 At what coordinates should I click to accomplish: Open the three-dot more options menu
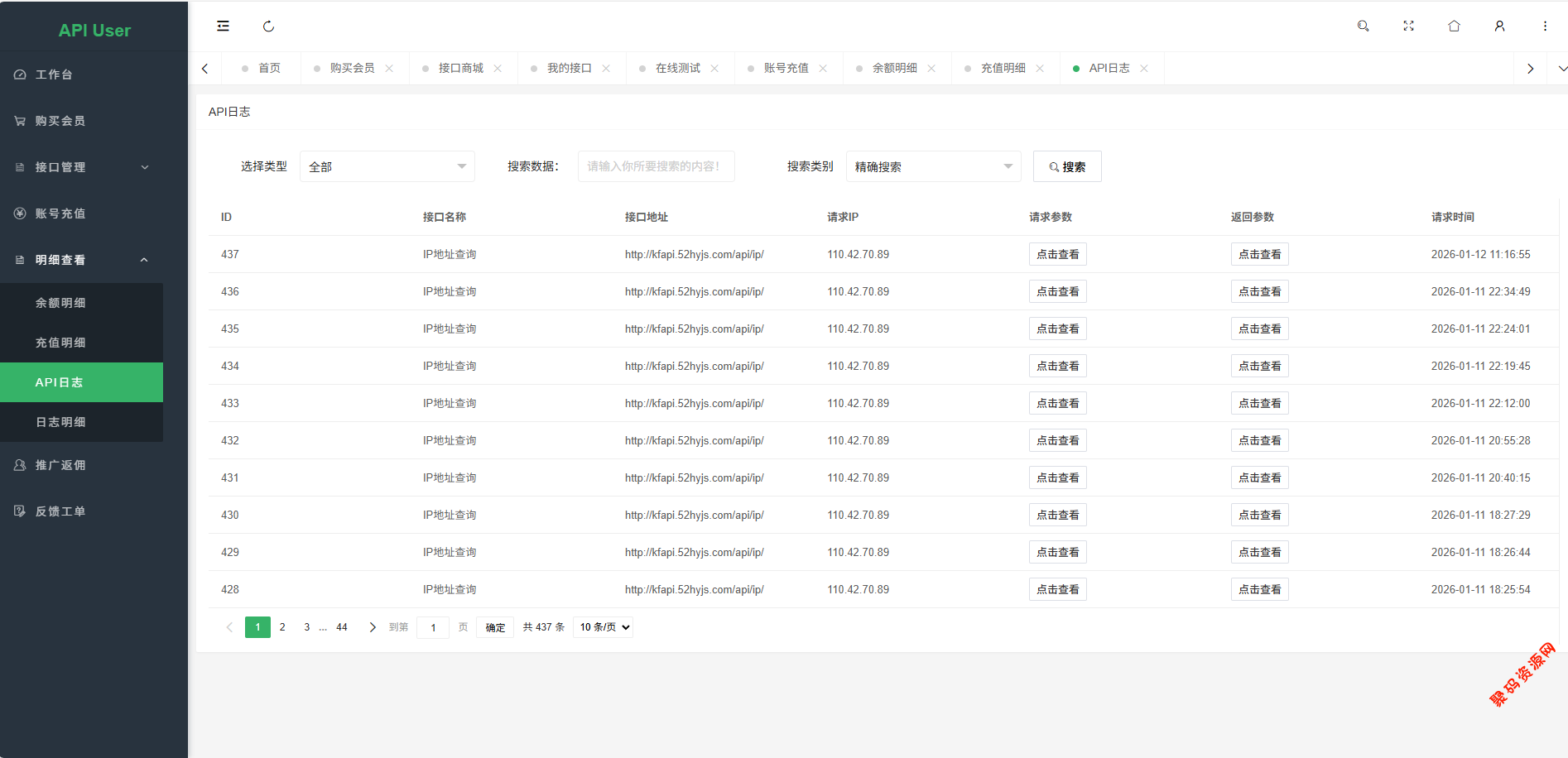tap(1545, 26)
